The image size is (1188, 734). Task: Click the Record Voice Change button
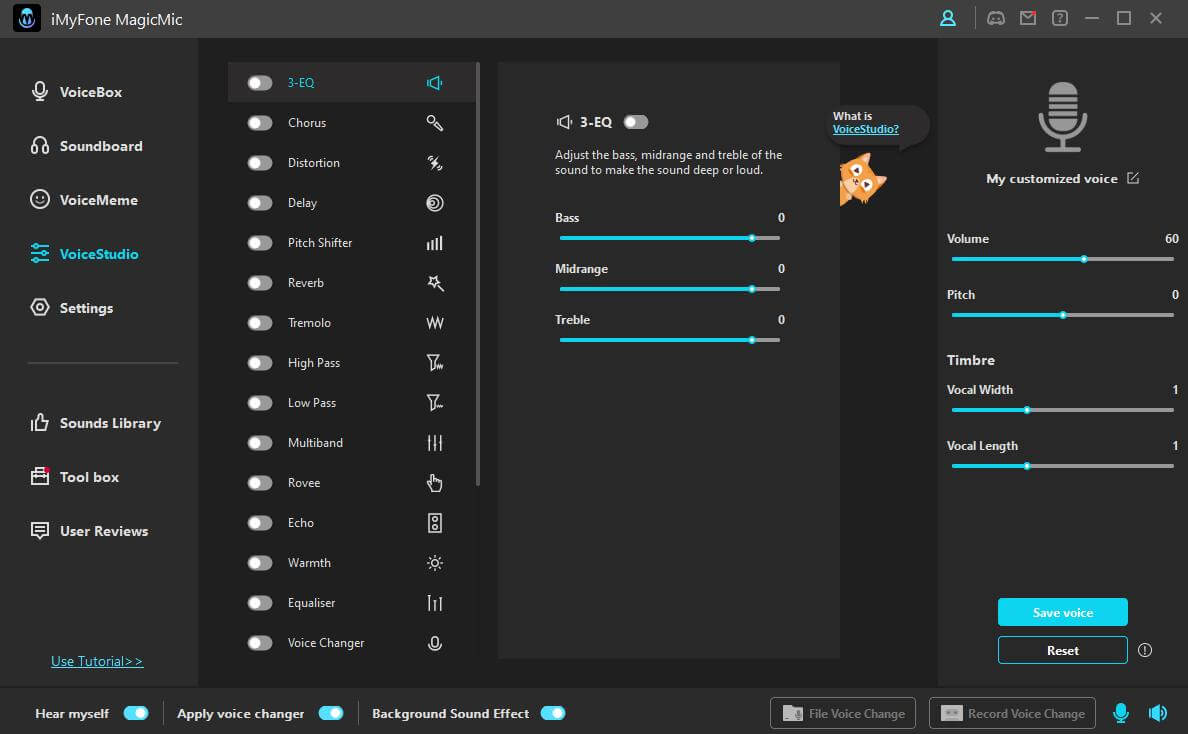(x=1012, y=713)
